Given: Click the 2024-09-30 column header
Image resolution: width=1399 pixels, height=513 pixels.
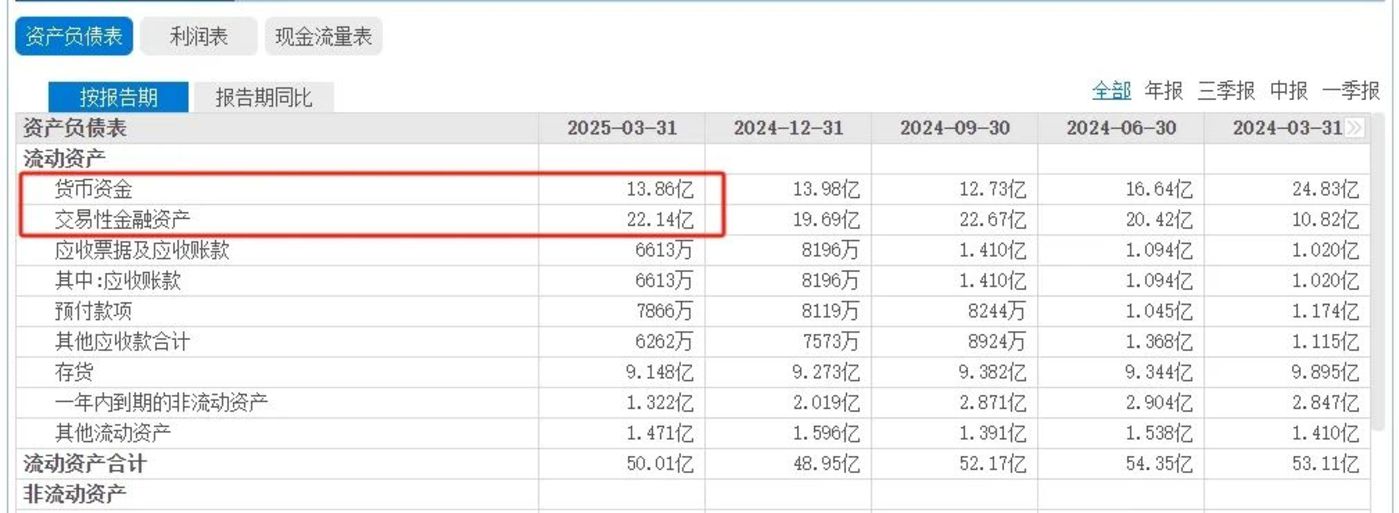Looking at the screenshot, I should coord(954,128).
